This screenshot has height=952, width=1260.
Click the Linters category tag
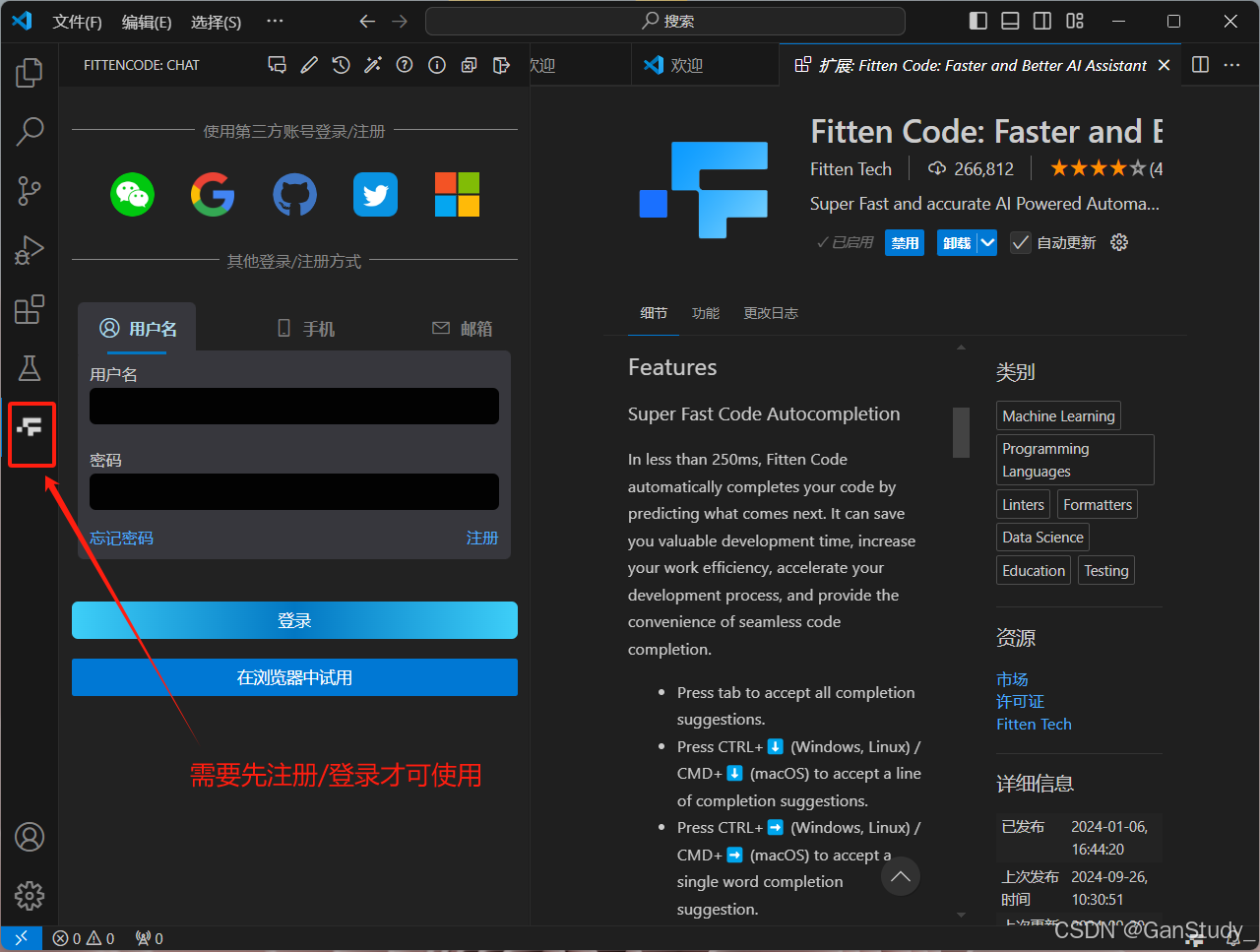coord(1023,504)
